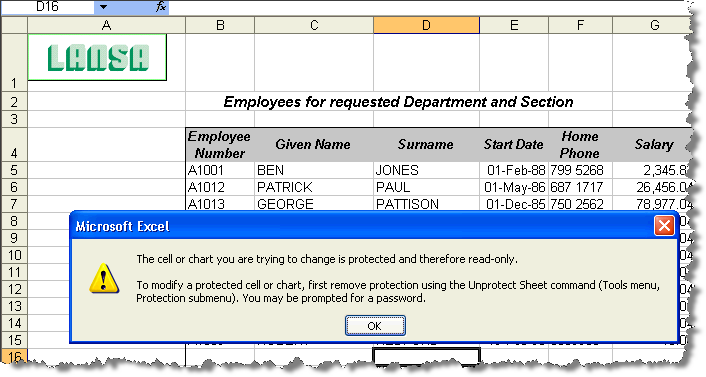
Task: Click the 'Given Name' heading cell
Action: coord(314,145)
